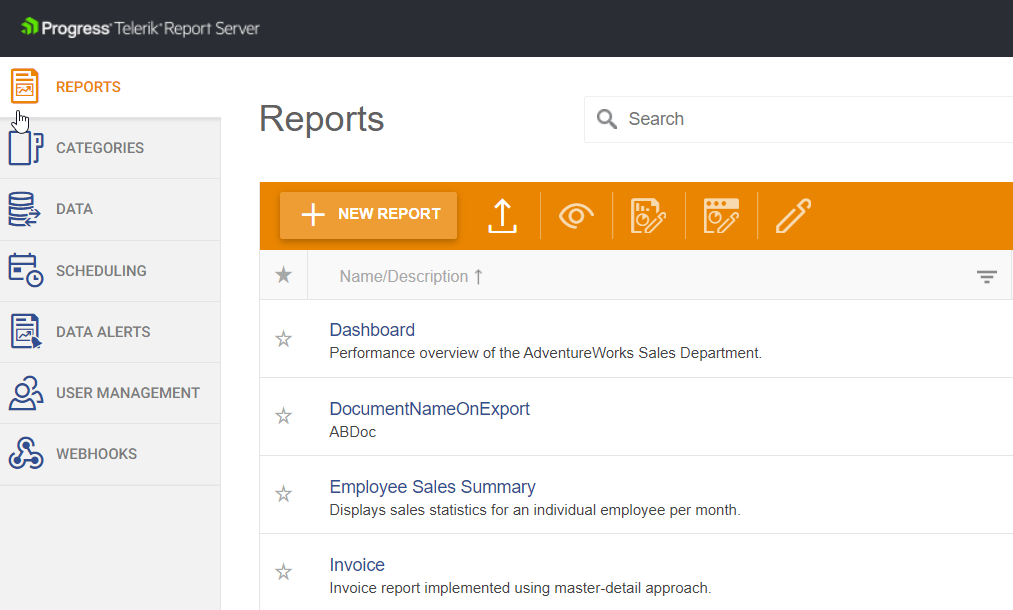1013x610 pixels.
Task: Click the filter lines icon in header
Action: [x=987, y=277]
